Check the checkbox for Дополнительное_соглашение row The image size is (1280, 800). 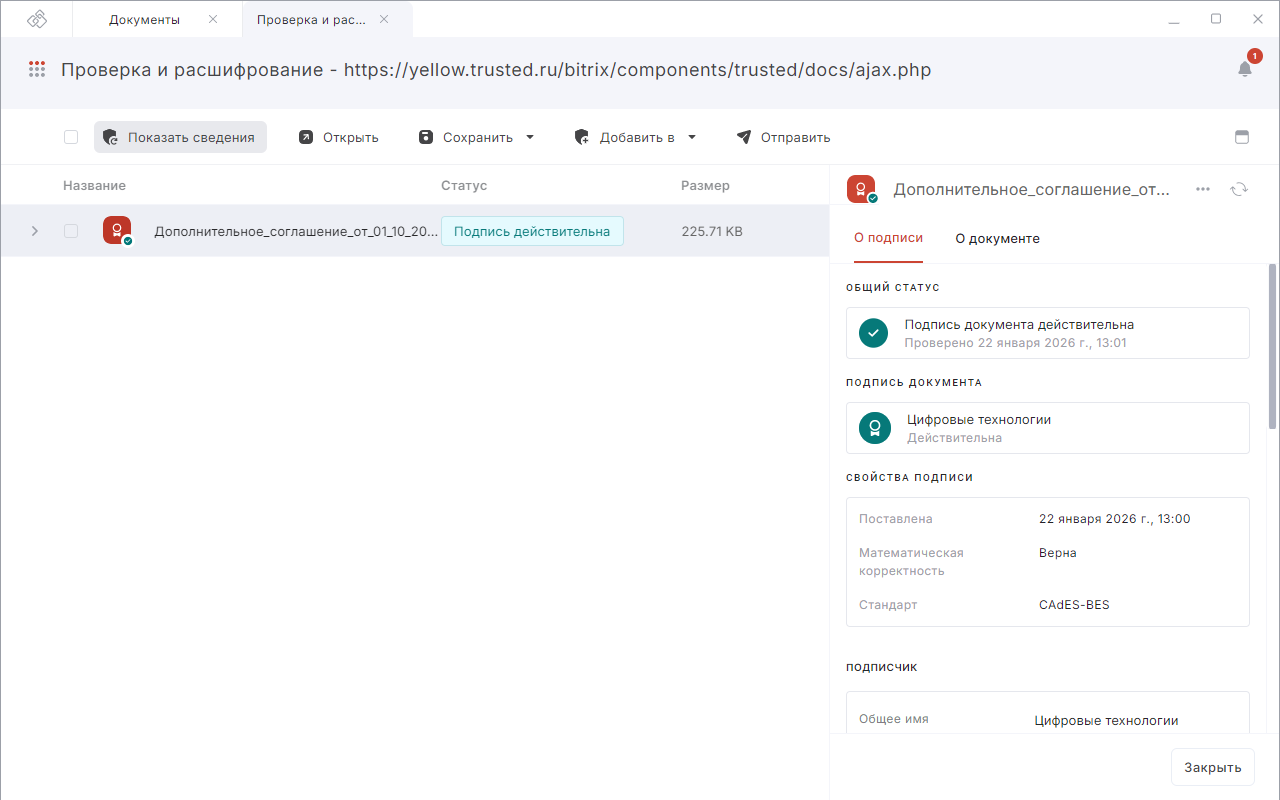[x=71, y=230]
